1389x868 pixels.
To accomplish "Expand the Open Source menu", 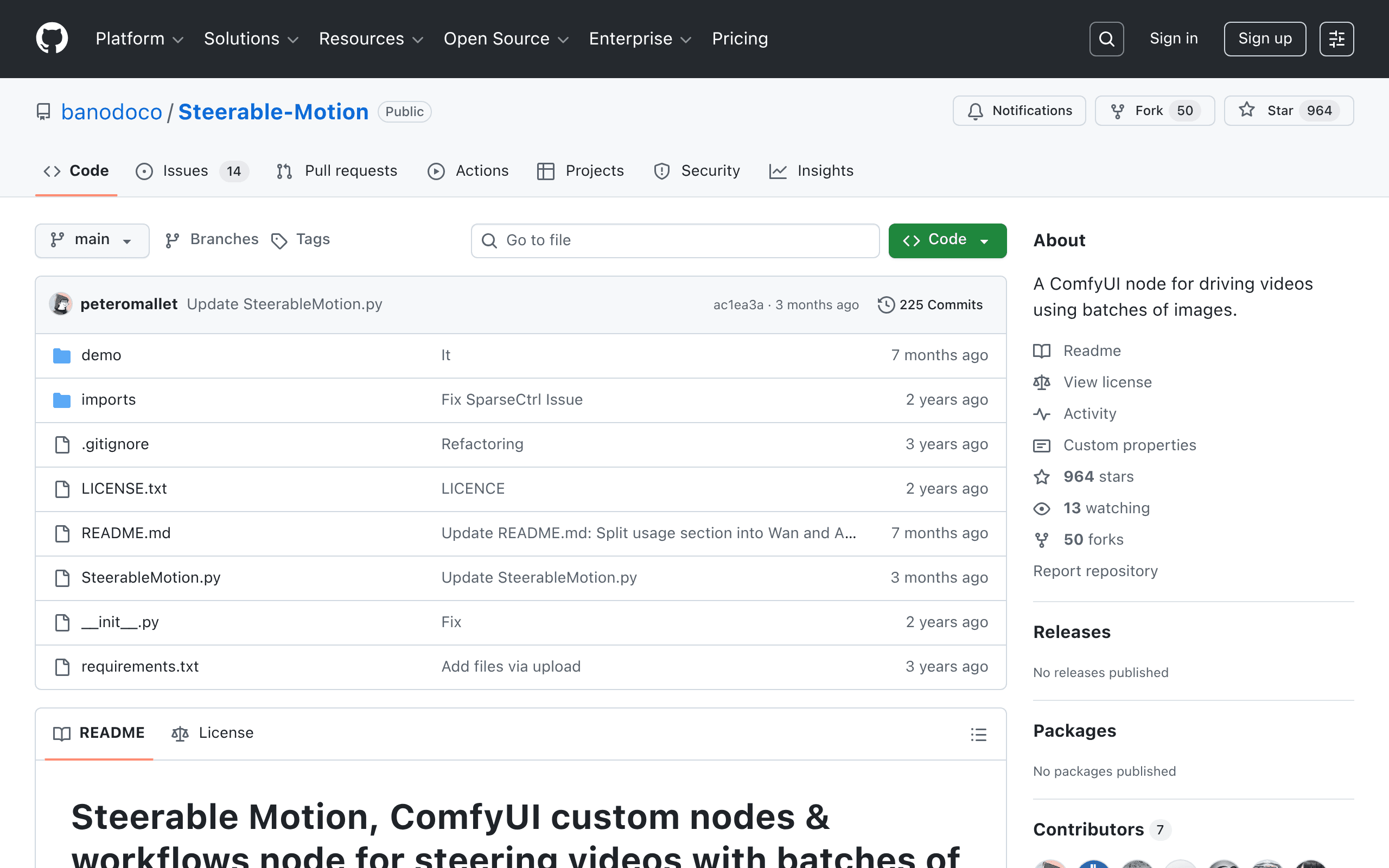I will tap(506, 39).
